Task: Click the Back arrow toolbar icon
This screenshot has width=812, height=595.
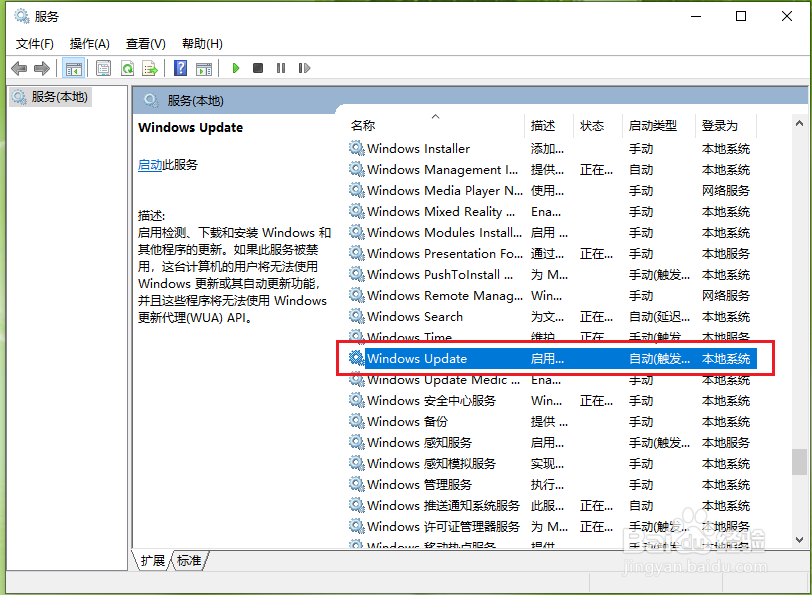Action: pos(19,68)
